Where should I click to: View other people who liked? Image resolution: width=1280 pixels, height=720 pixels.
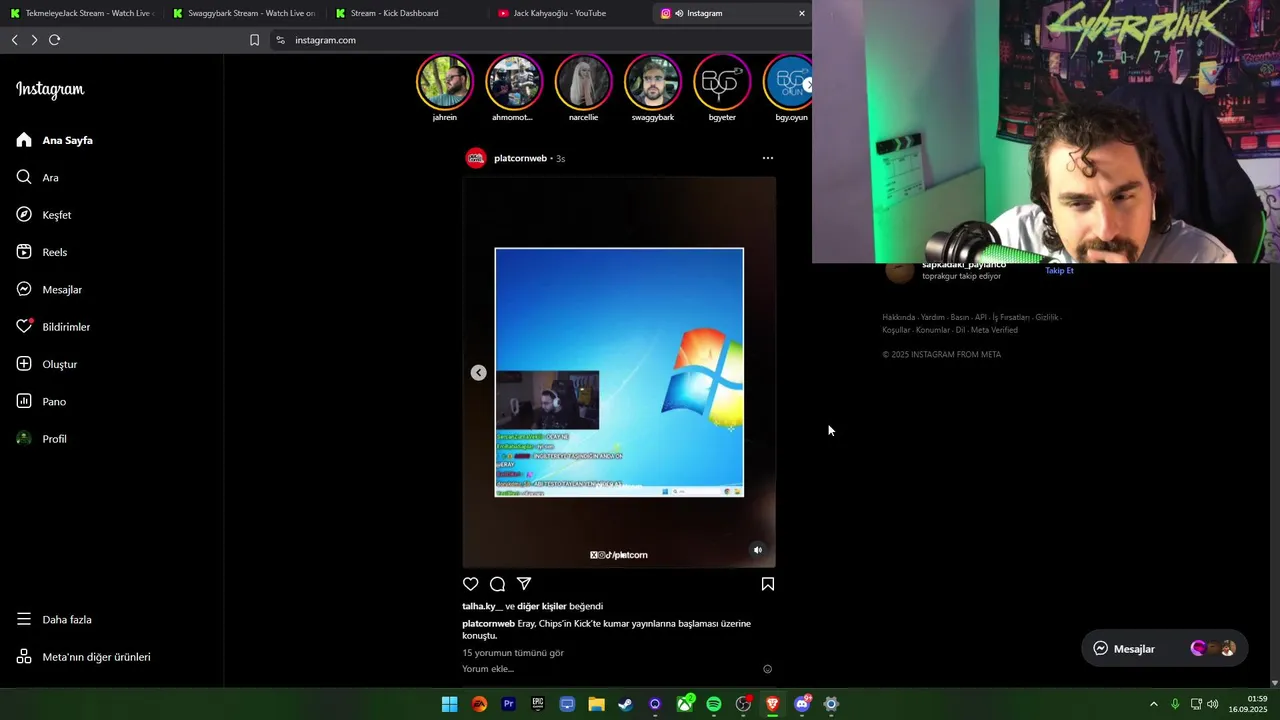point(542,606)
